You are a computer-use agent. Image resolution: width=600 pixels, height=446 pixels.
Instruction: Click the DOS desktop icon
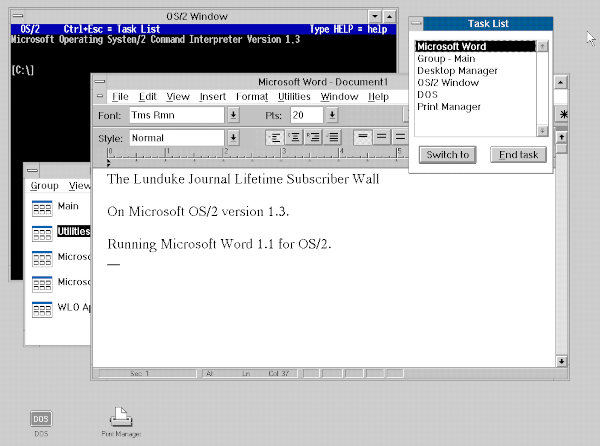coord(41,418)
